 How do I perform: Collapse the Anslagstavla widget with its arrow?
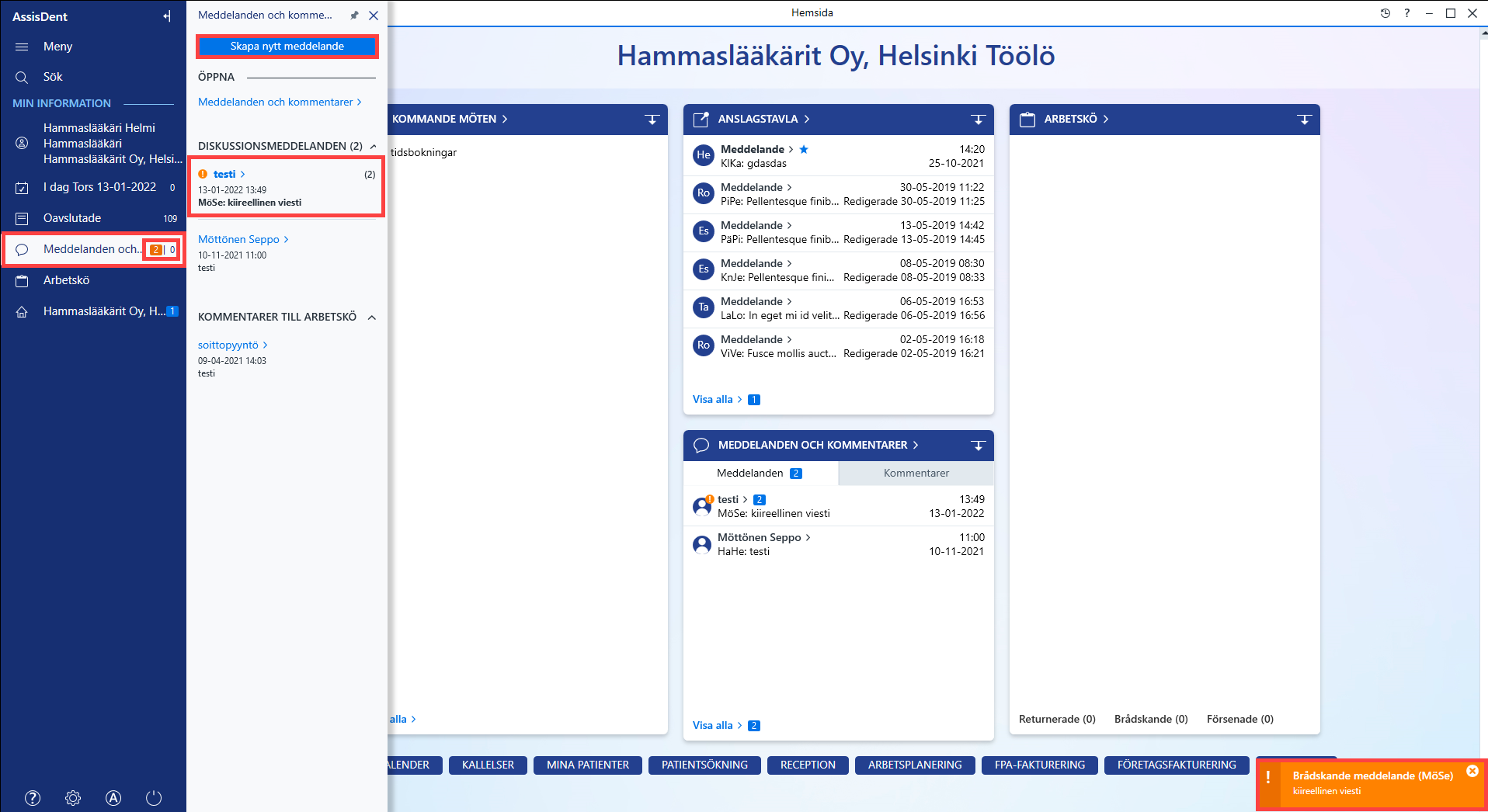coord(978,120)
